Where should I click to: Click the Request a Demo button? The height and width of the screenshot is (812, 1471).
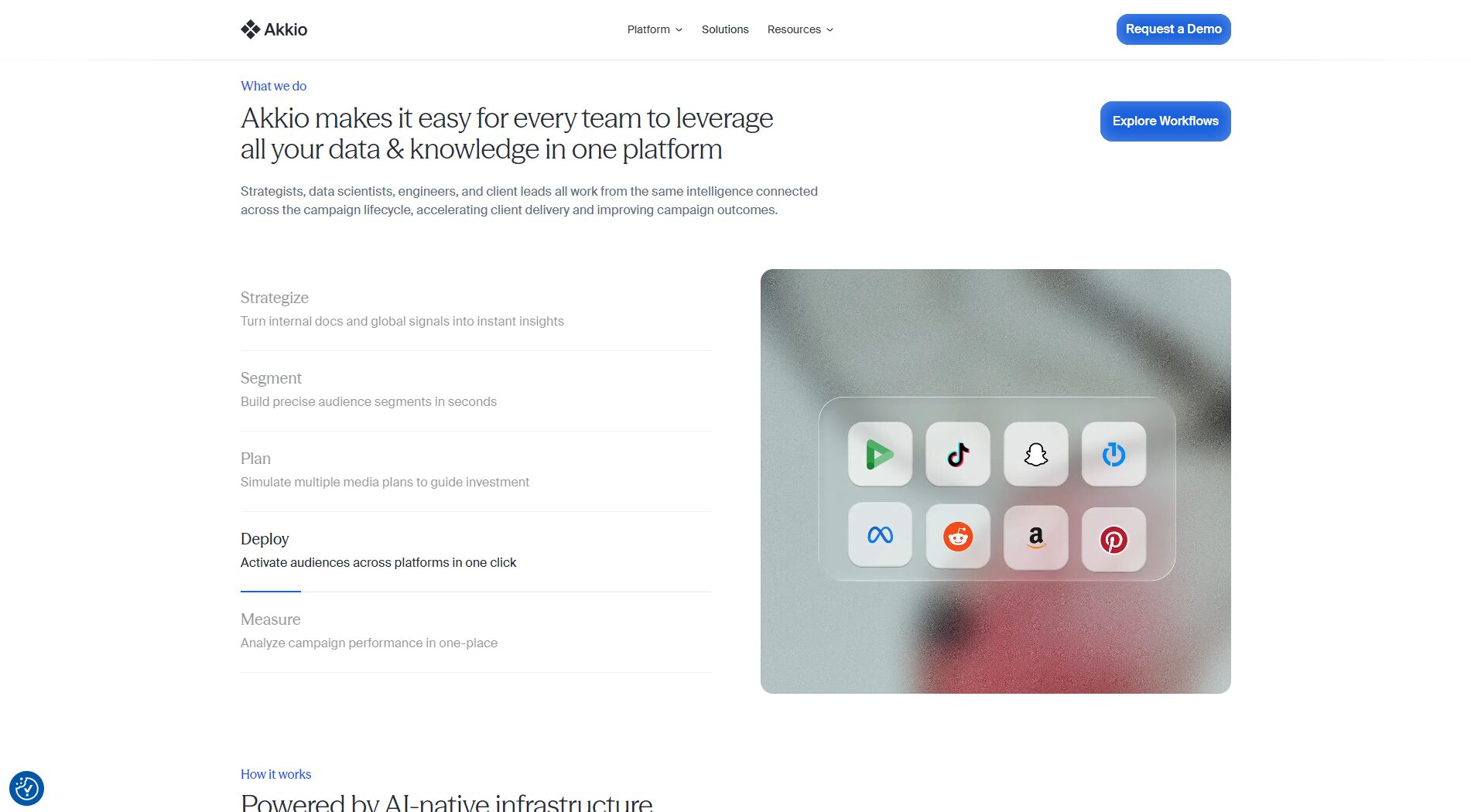[1173, 29]
